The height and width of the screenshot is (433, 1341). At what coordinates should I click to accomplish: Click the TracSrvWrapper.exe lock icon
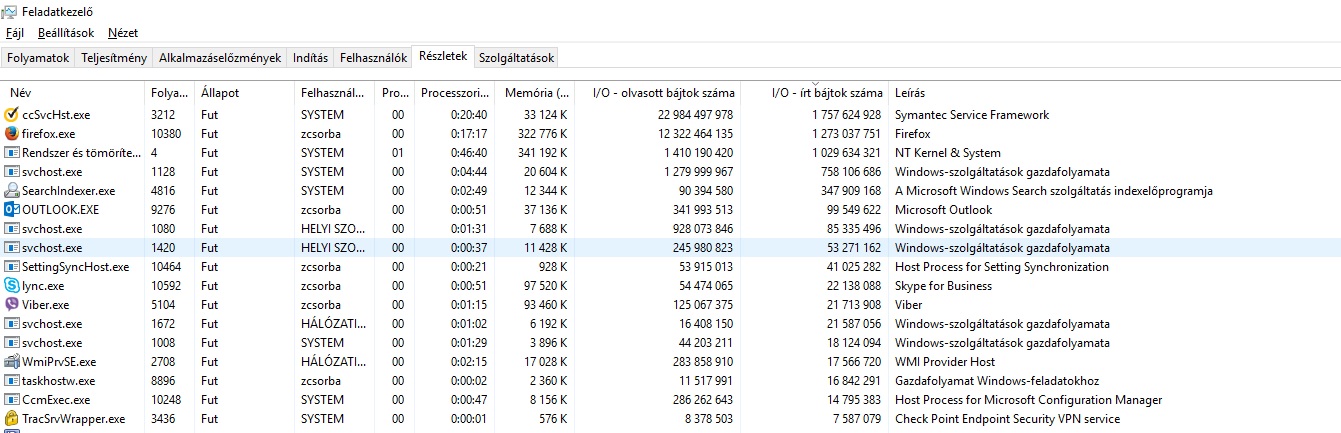(12, 419)
